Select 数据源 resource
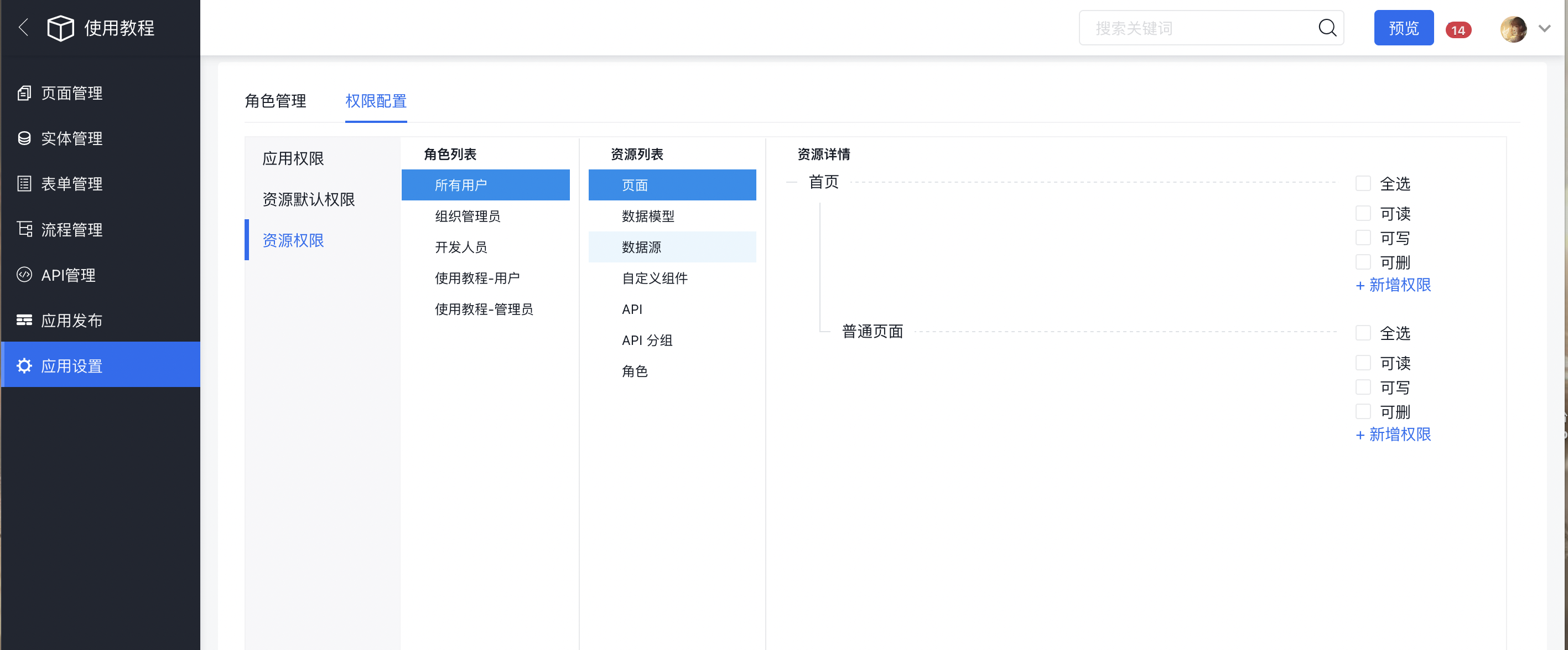Image resolution: width=1568 pixels, height=650 pixels. (672, 247)
